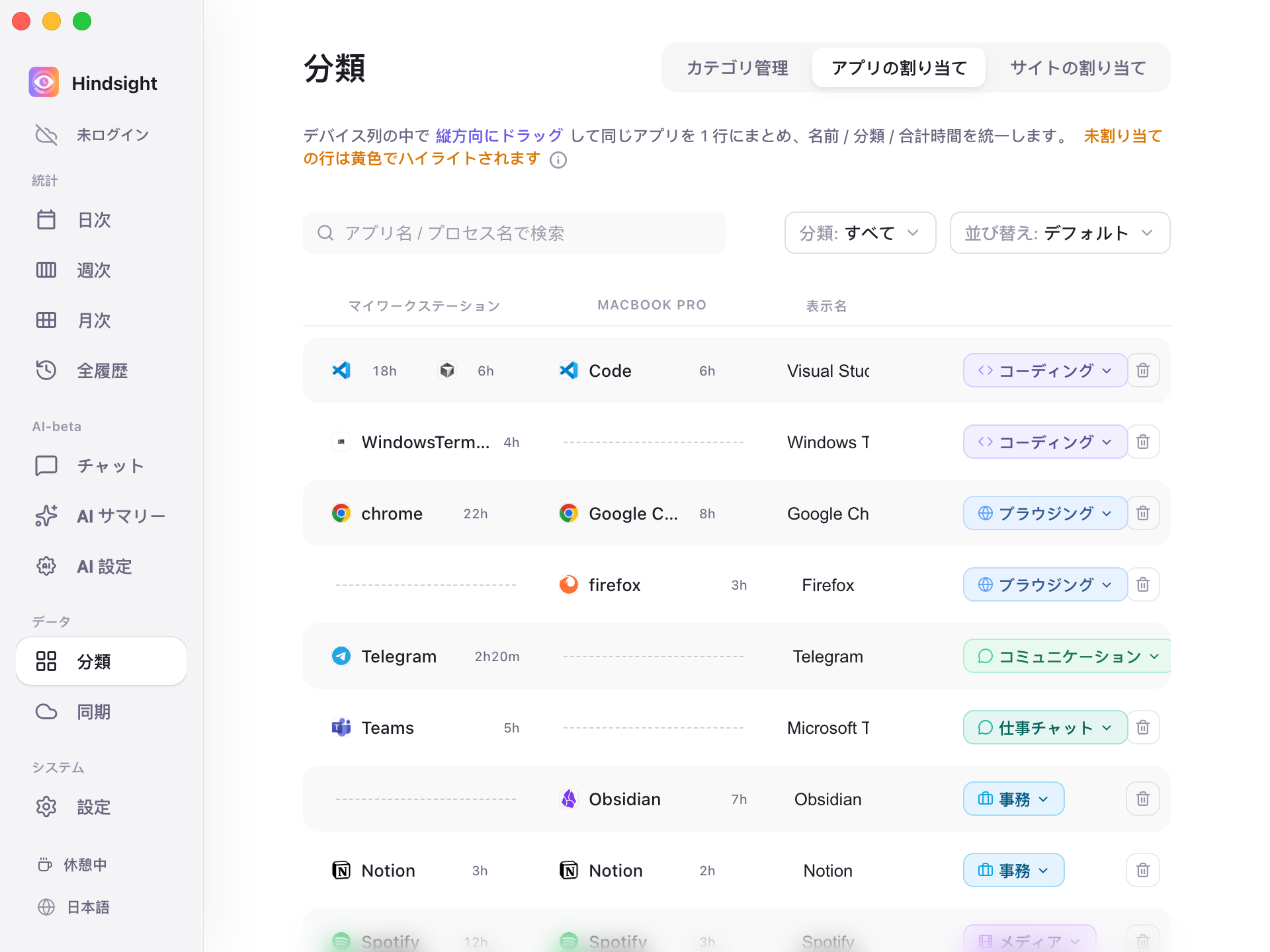Delete the Visual Studio Code row via trash icon
1270x952 pixels.
point(1142,370)
